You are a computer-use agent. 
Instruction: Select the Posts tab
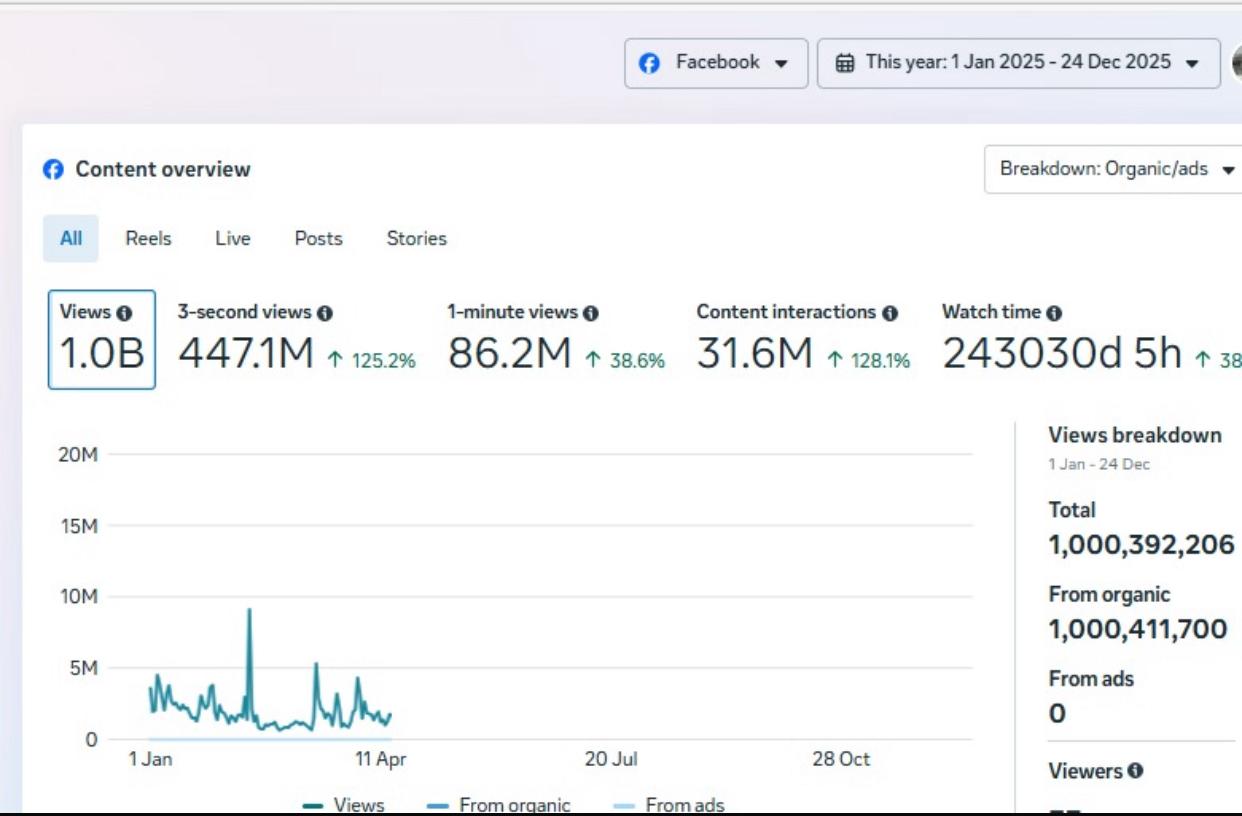318,239
